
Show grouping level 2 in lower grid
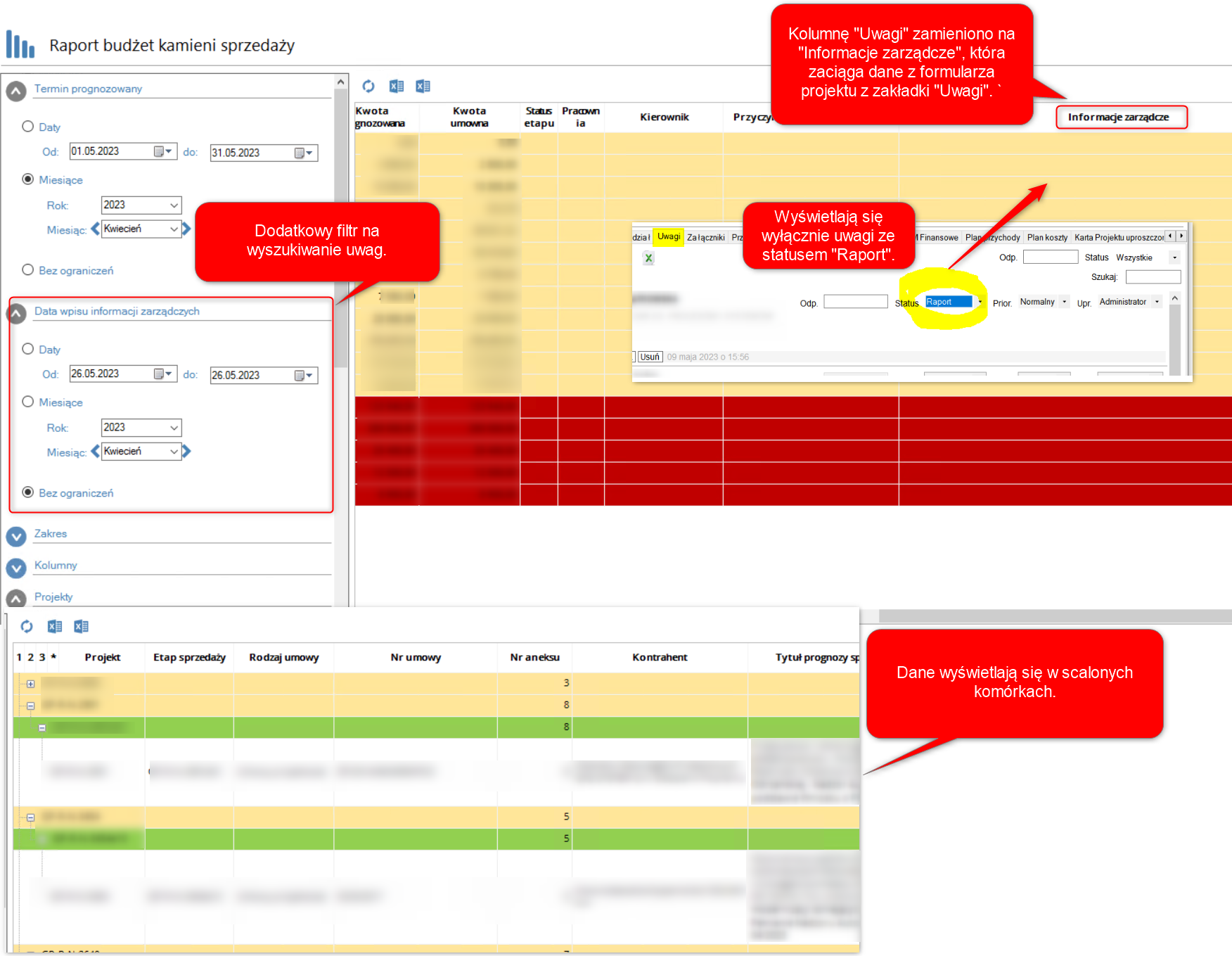click(30, 657)
